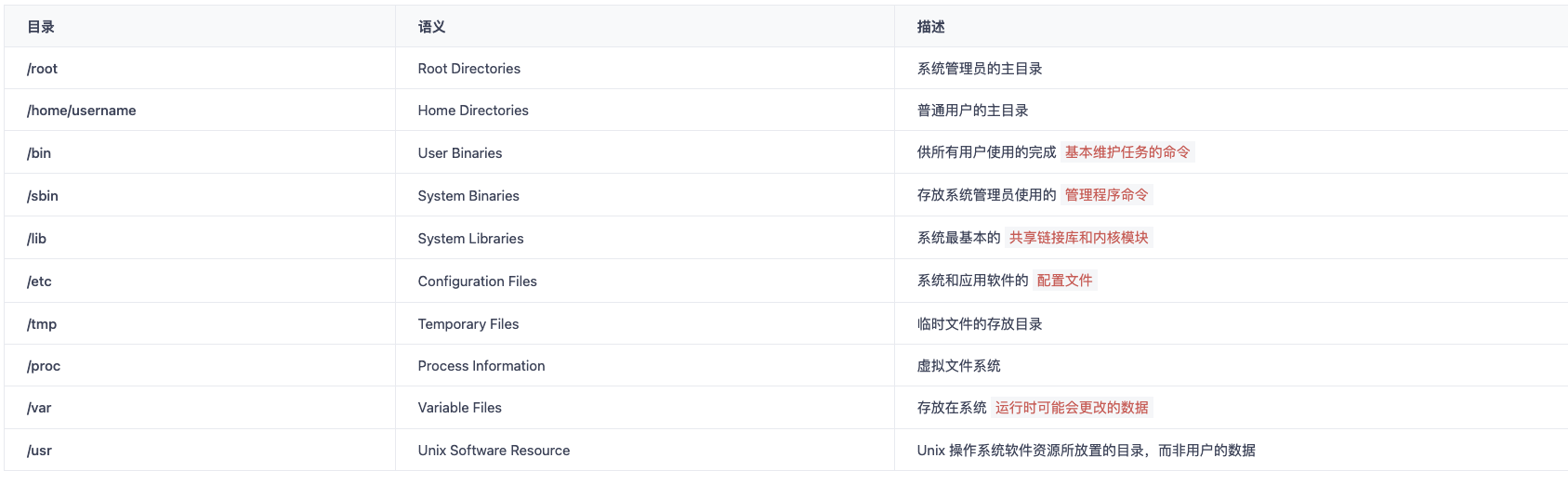Click the 目录 column header
Screen dimensions: 1568x484
click(41, 27)
